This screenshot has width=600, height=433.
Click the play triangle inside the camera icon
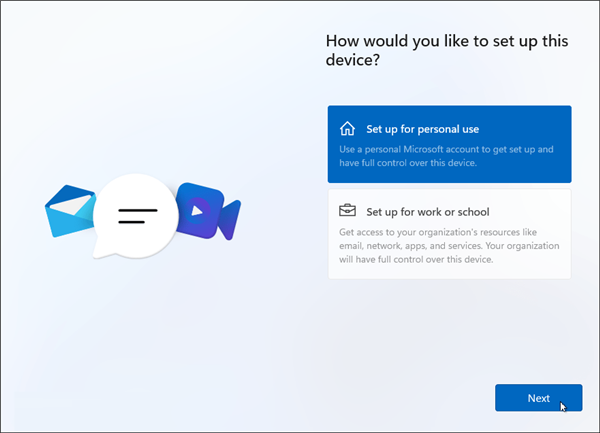point(197,211)
